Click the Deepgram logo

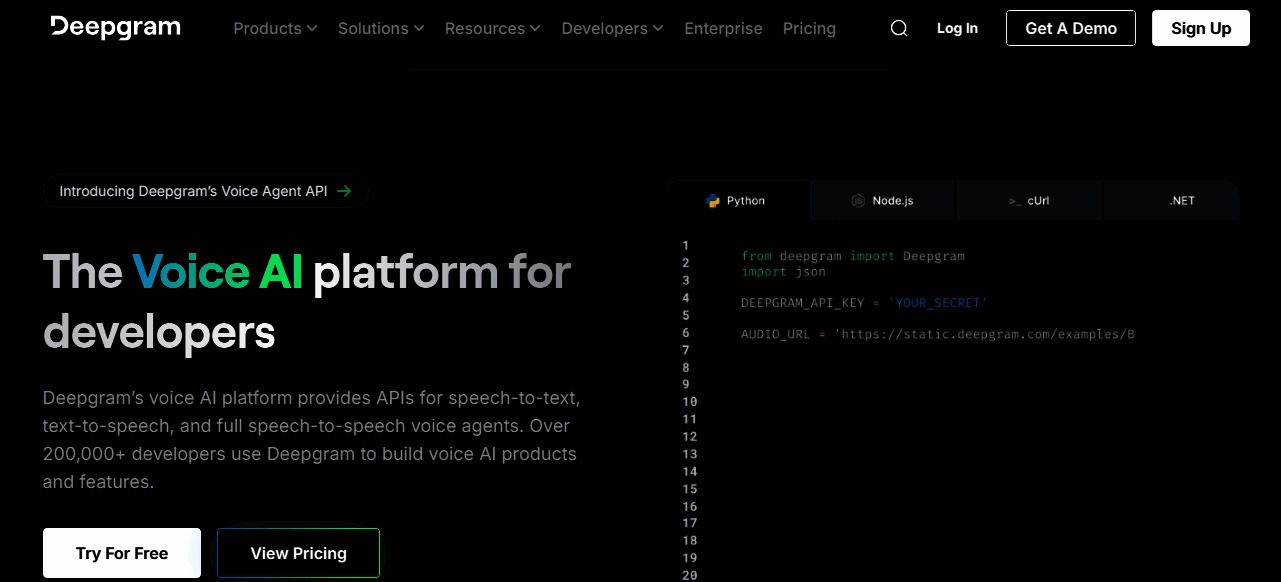coord(116,27)
